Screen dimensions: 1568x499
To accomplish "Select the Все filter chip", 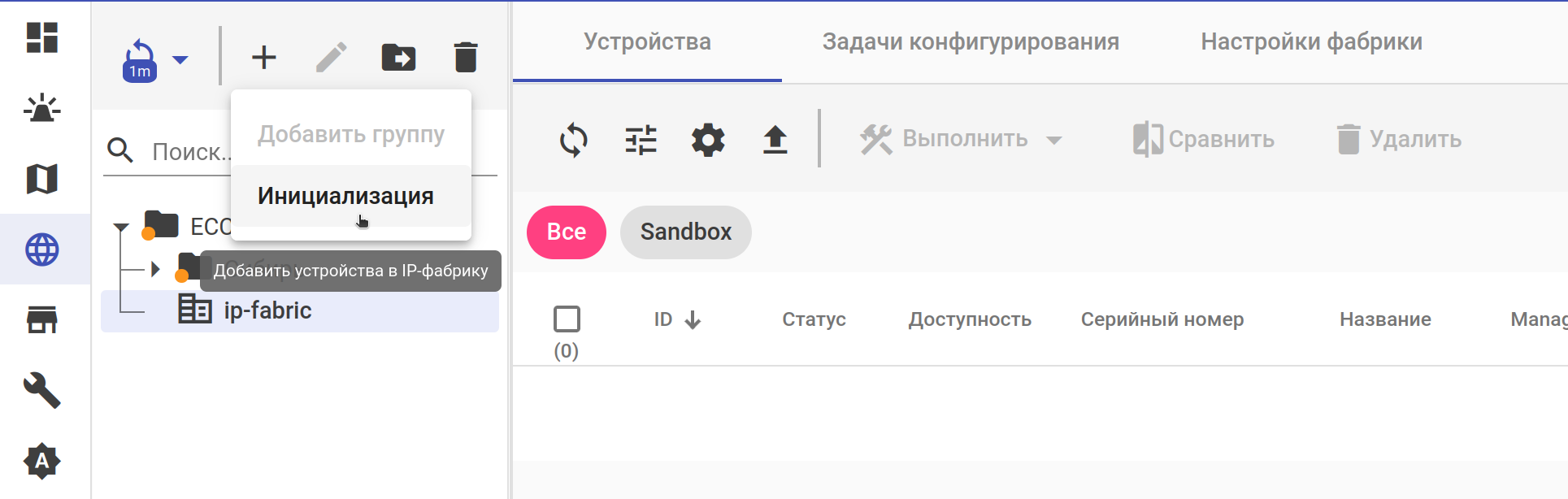I will click(x=567, y=232).
